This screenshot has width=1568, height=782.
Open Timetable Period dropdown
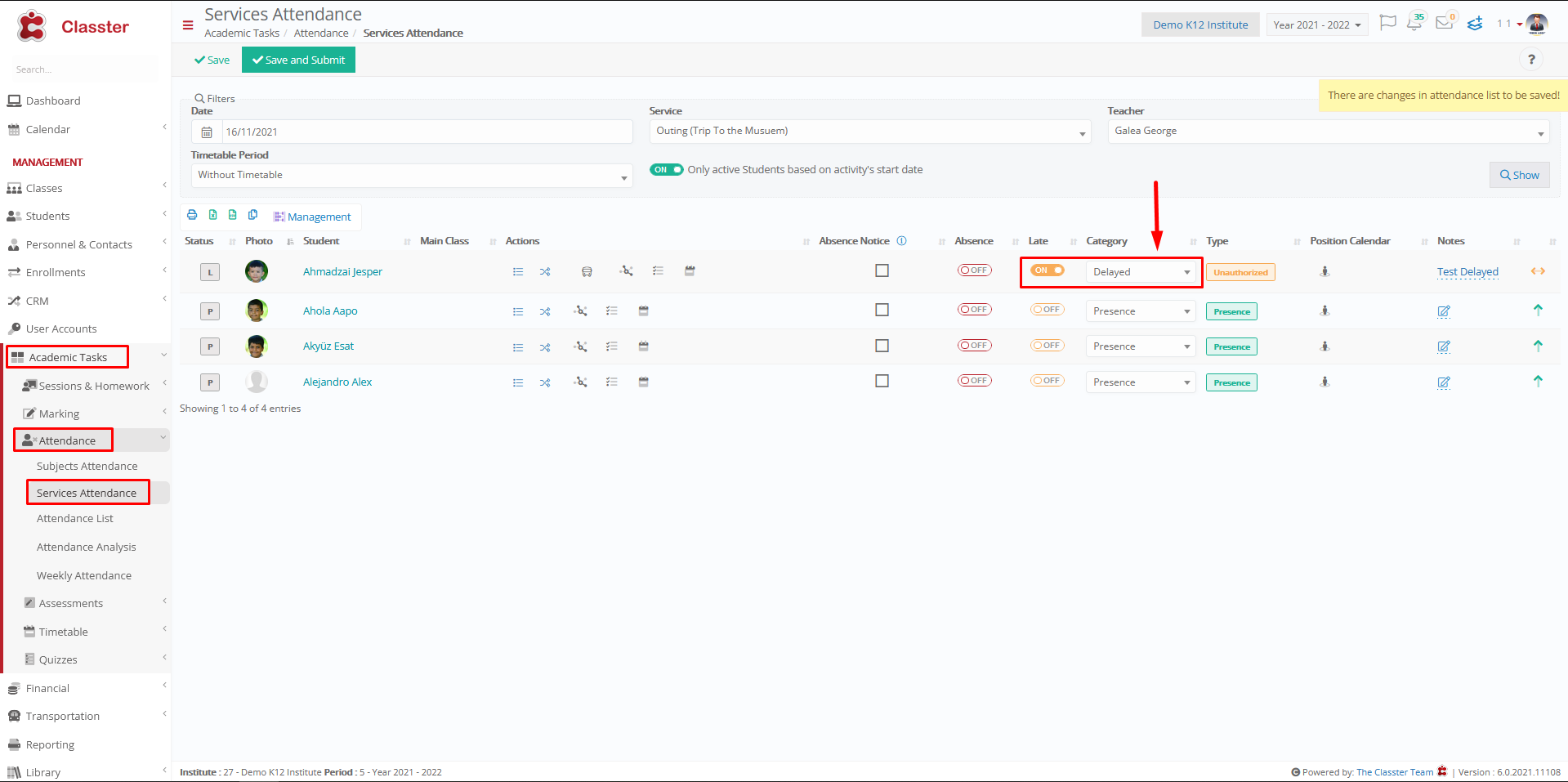tap(412, 176)
